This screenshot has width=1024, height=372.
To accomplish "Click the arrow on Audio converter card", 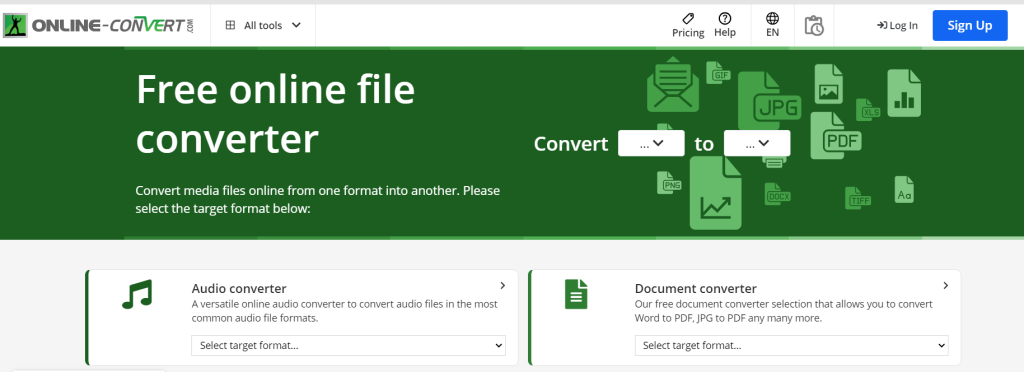I will (x=502, y=285).
